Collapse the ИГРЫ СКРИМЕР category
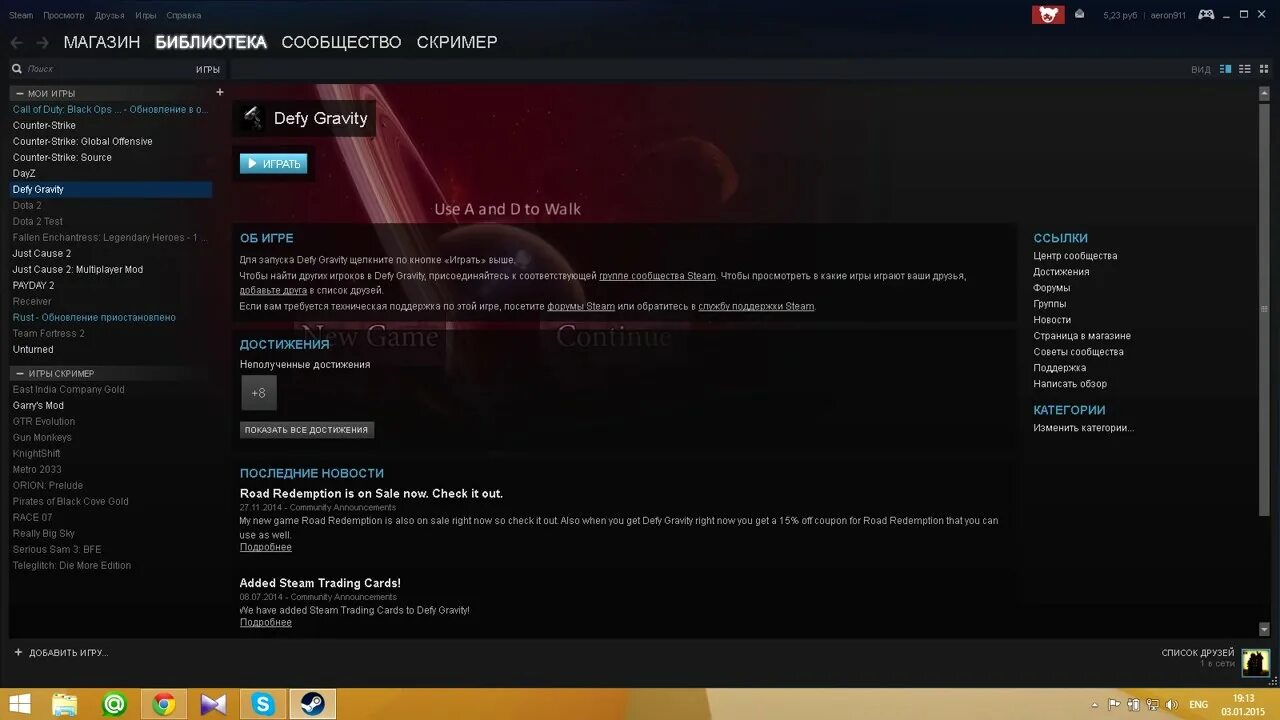Screen dimensions: 1280x720 (x=19, y=373)
